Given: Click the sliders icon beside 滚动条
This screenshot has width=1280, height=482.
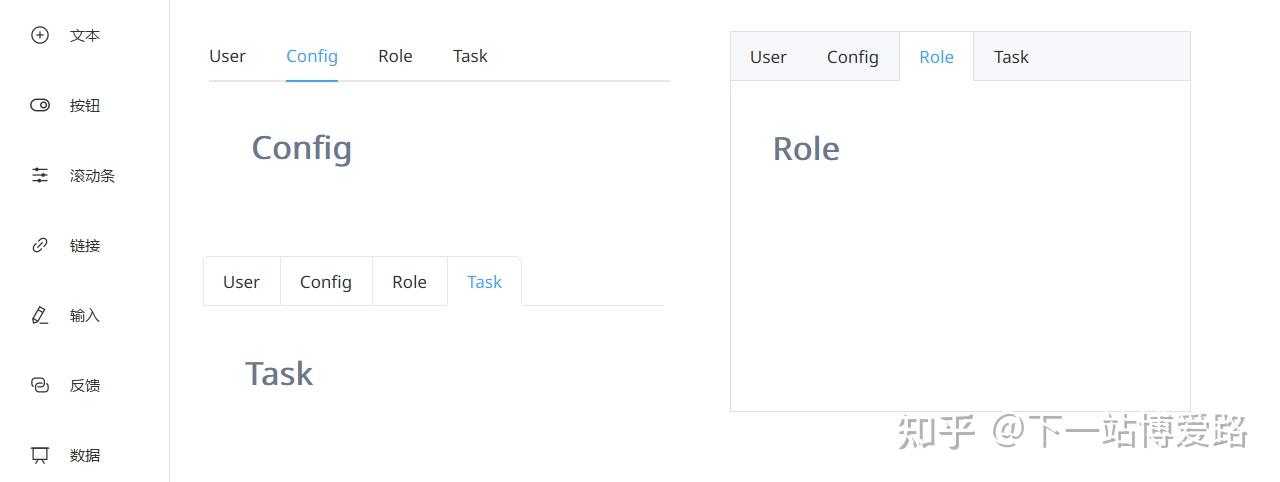Looking at the screenshot, I should [40, 175].
